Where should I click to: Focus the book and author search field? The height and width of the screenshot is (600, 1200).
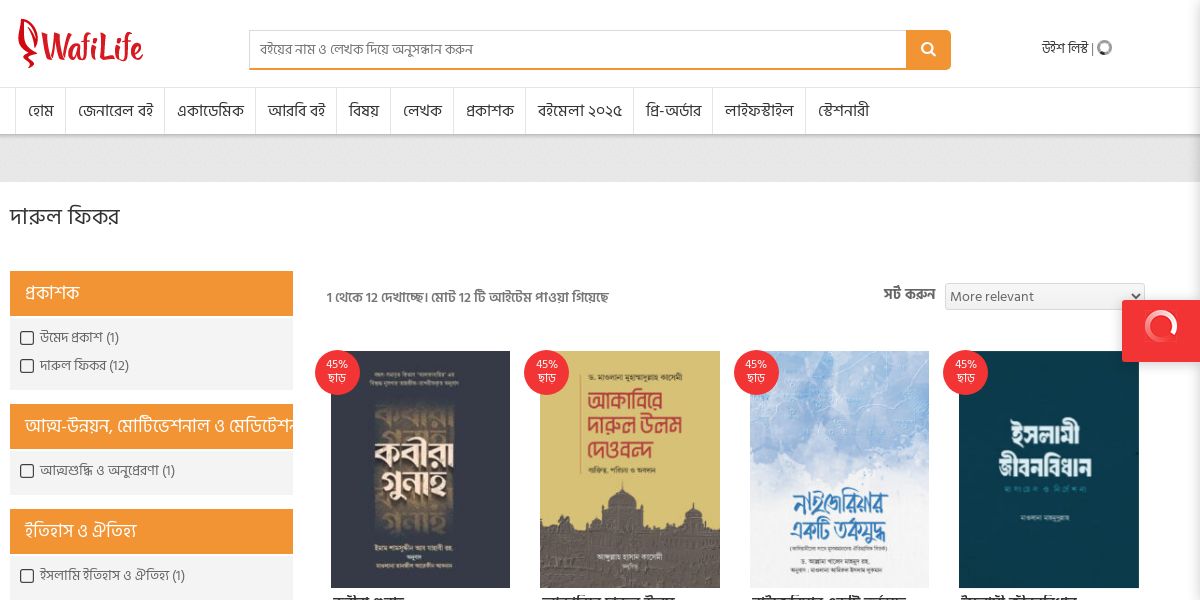coord(578,50)
